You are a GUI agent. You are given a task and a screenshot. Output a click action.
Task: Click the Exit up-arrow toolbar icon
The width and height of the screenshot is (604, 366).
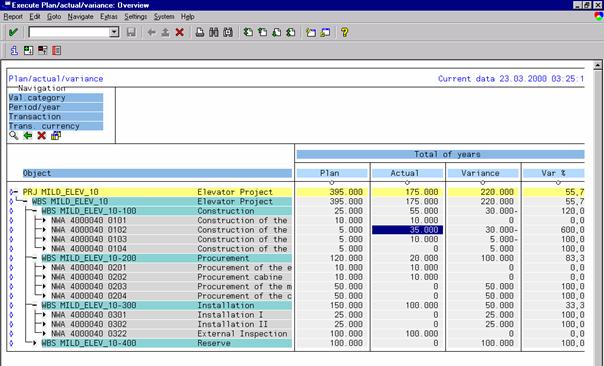[x=165, y=32]
